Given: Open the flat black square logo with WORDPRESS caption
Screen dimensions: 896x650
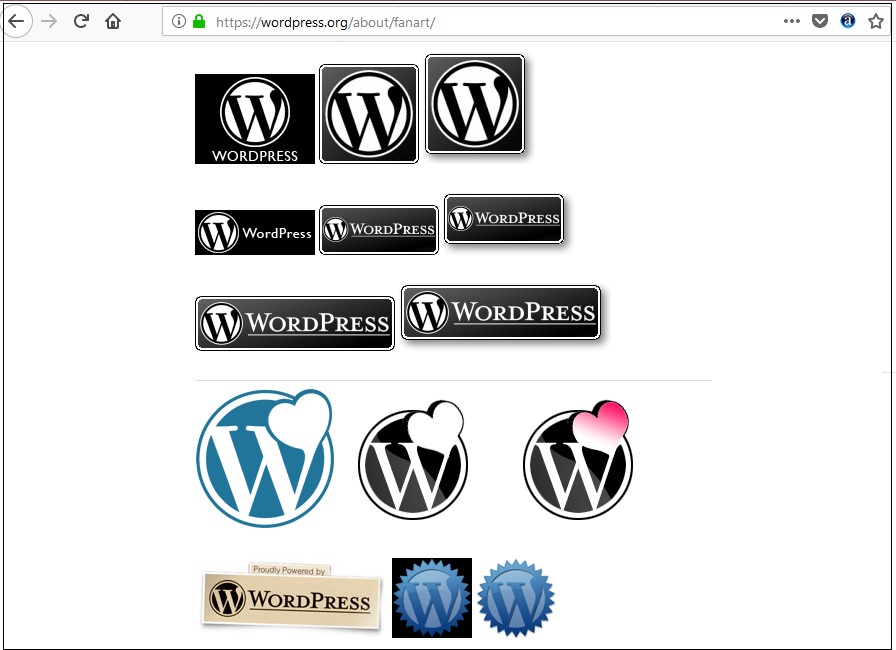Looking at the screenshot, I should 255,119.
